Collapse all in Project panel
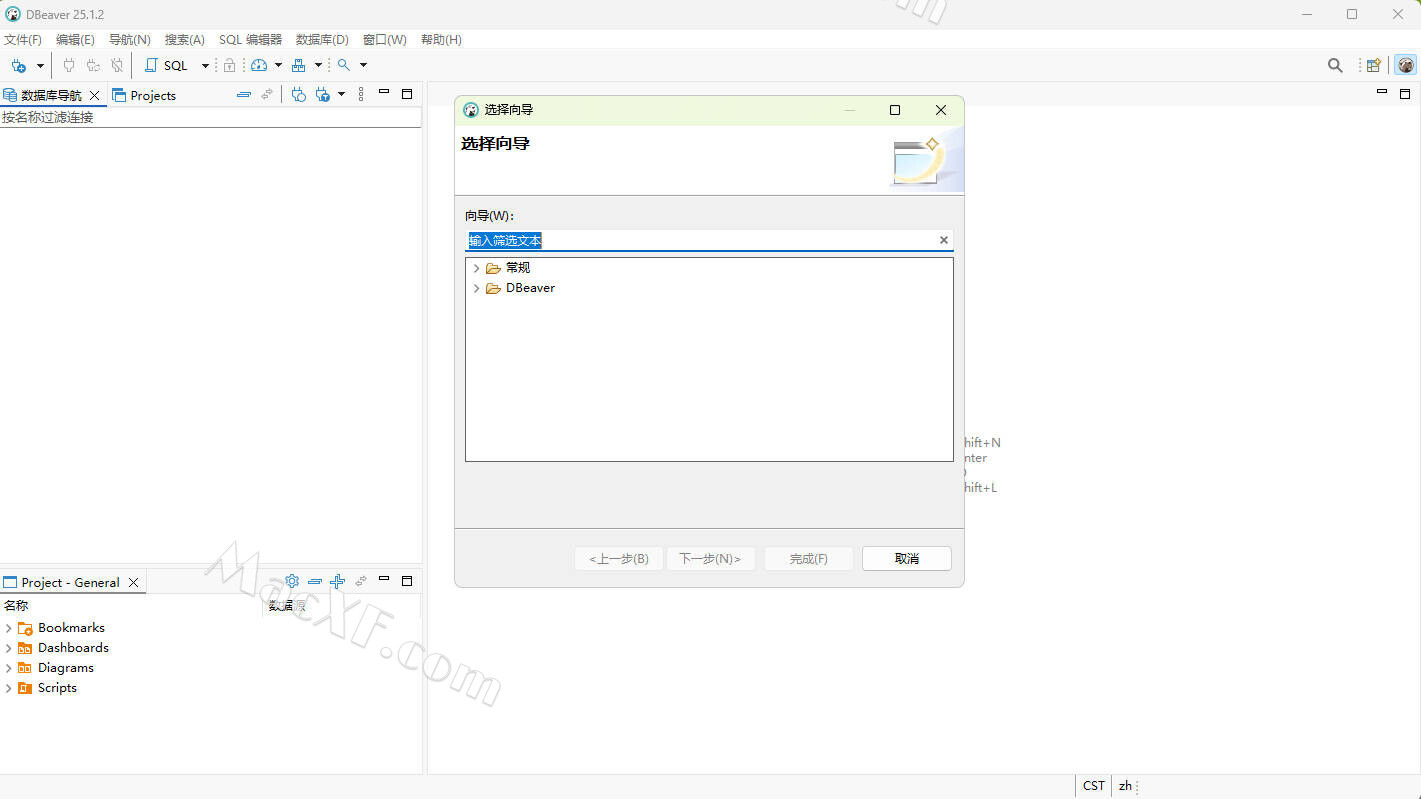This screenshot has width=1421, height=799. coord(315,580)
